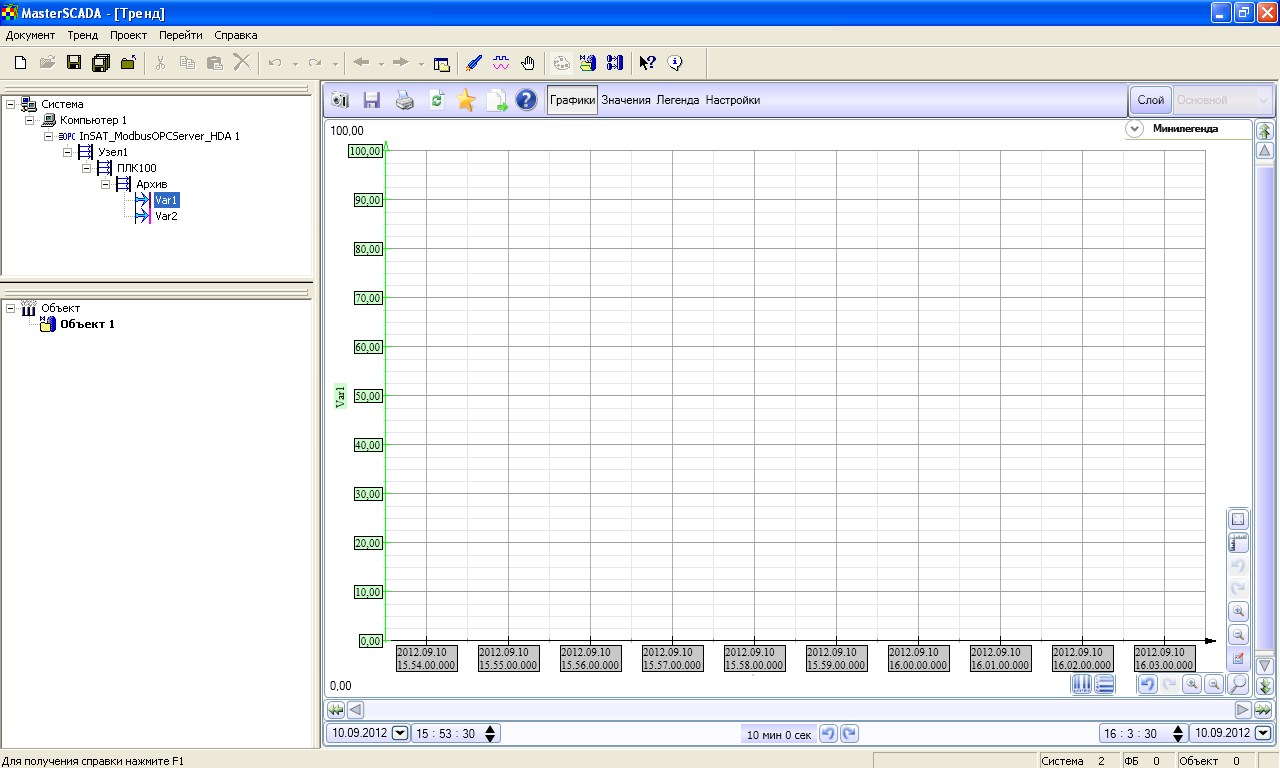Open trend help via blue question mark

[x=527, y=100]
